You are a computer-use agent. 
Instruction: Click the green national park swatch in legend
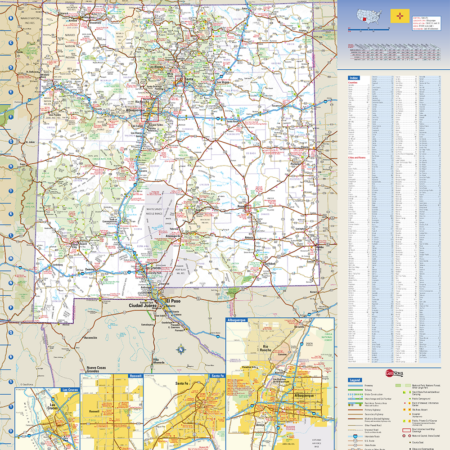(x=398, y=385)
